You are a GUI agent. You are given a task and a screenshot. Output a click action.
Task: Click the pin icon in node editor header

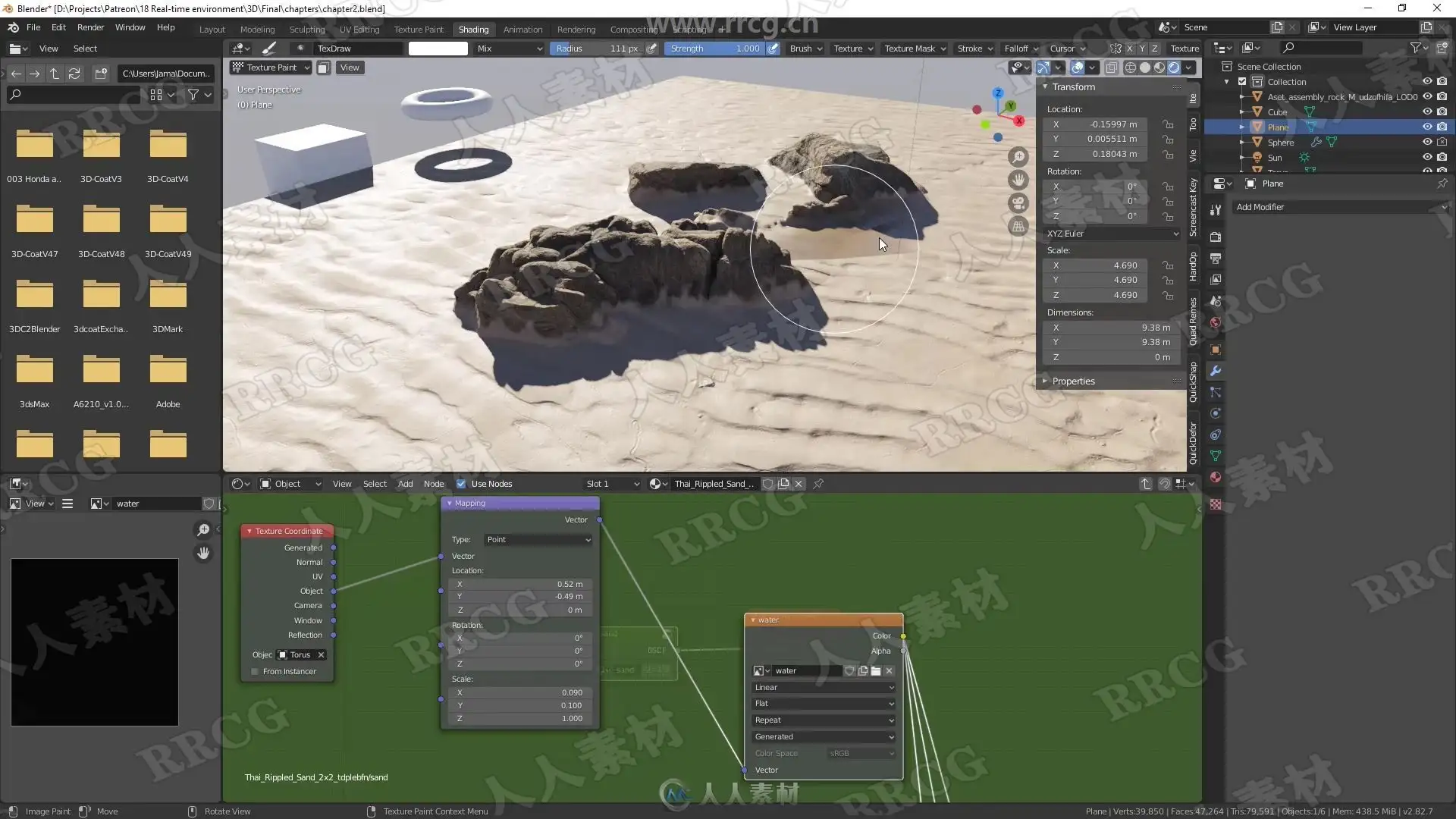(818, 484)
